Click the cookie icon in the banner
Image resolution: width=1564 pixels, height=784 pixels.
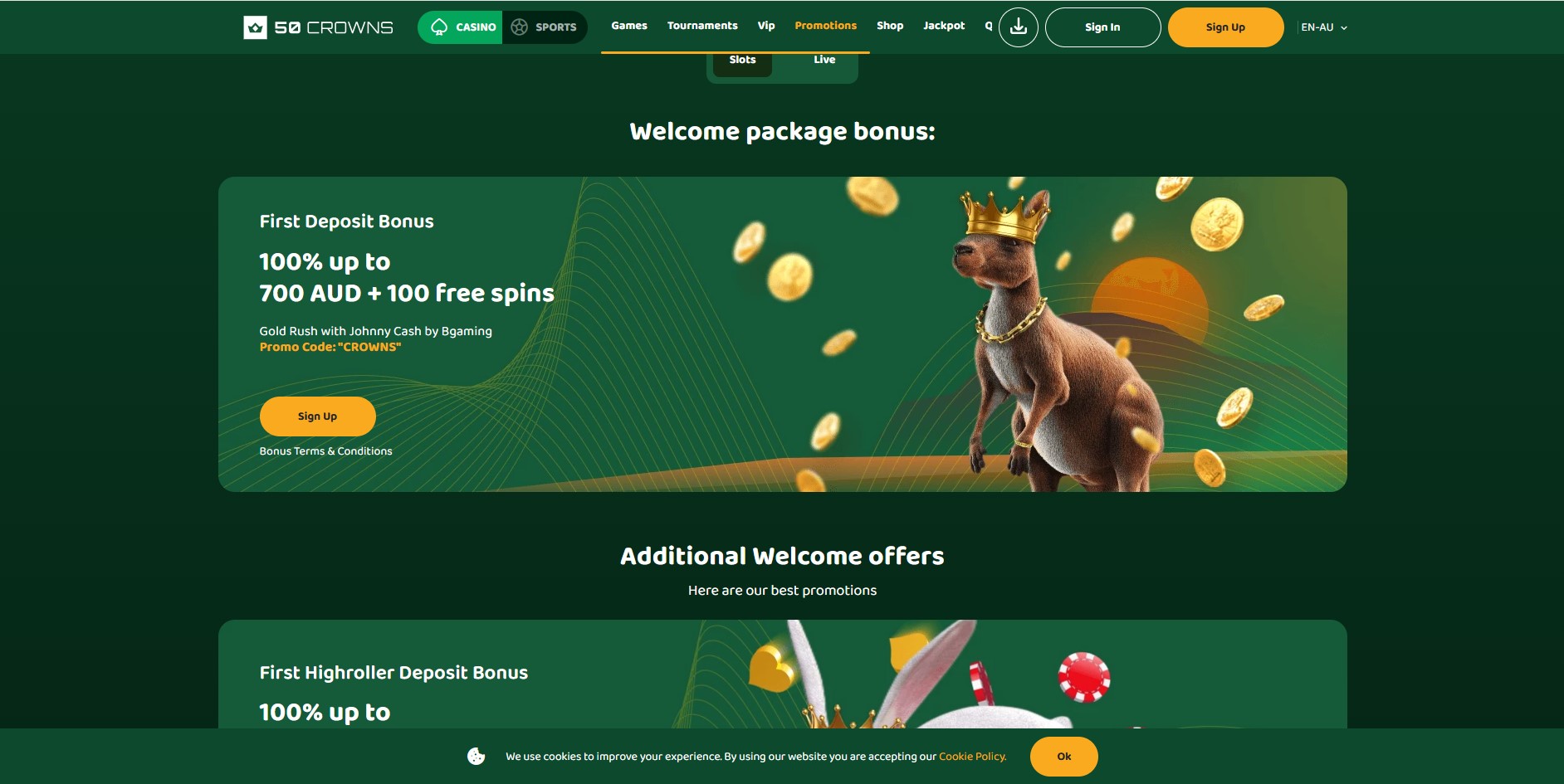pos(477,757)
